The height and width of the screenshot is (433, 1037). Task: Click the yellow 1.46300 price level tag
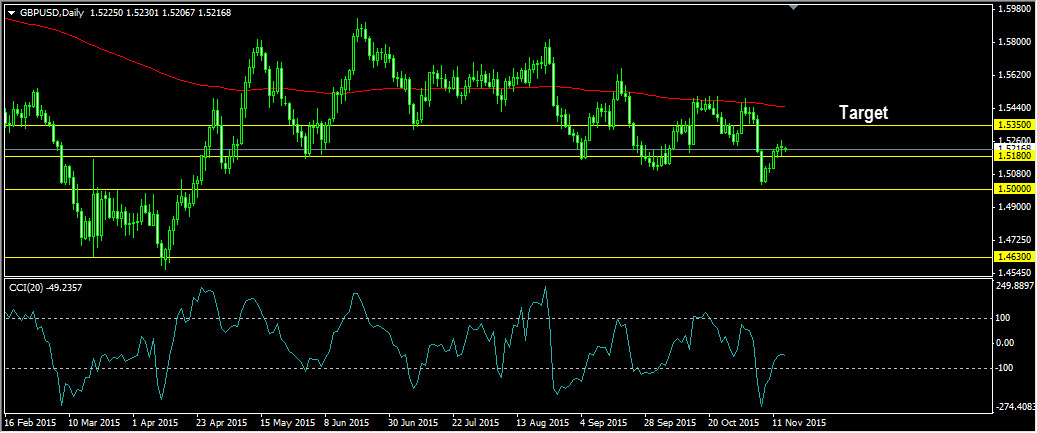pos(1011,257)
